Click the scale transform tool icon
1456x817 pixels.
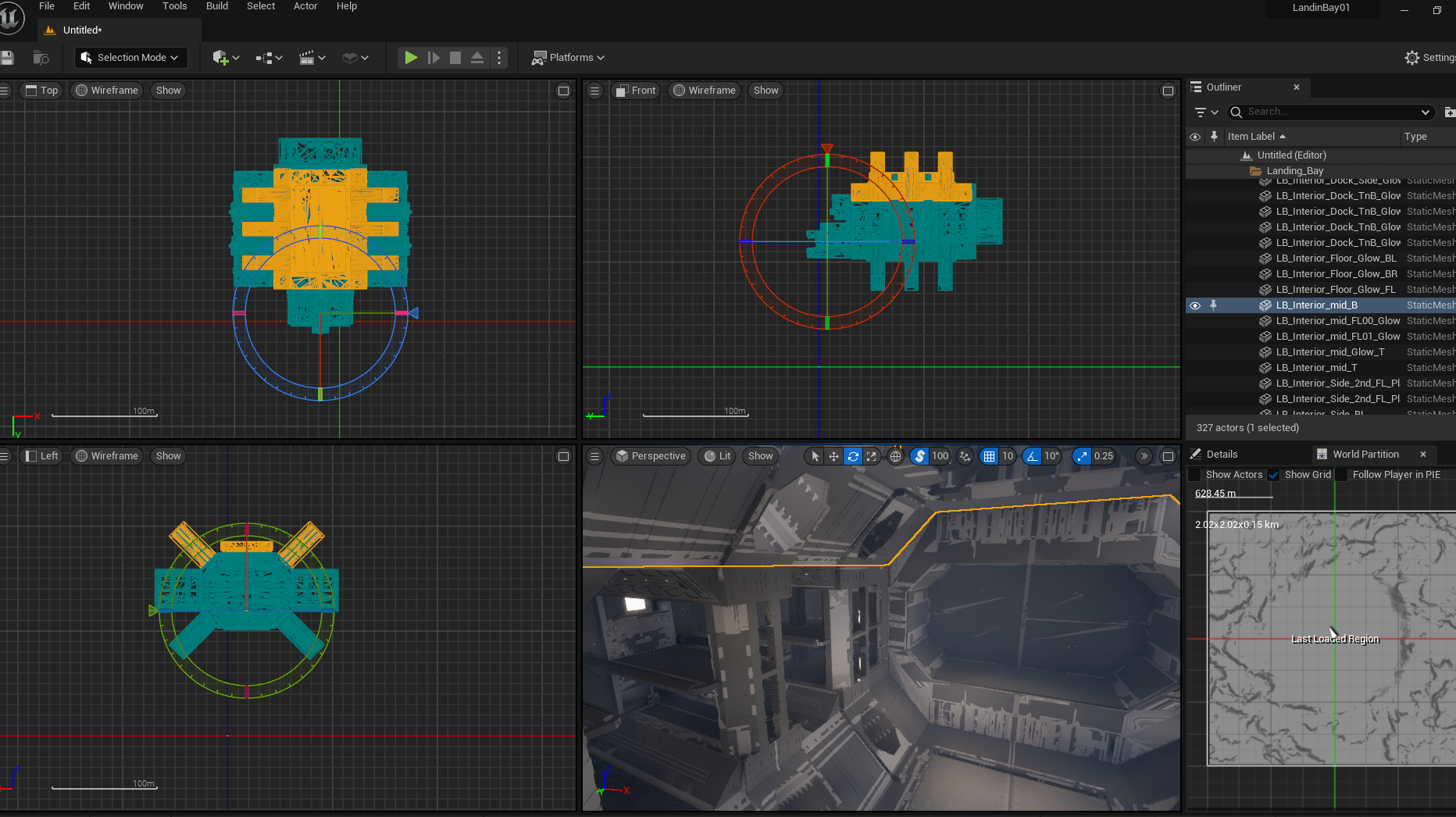(872, 456)
